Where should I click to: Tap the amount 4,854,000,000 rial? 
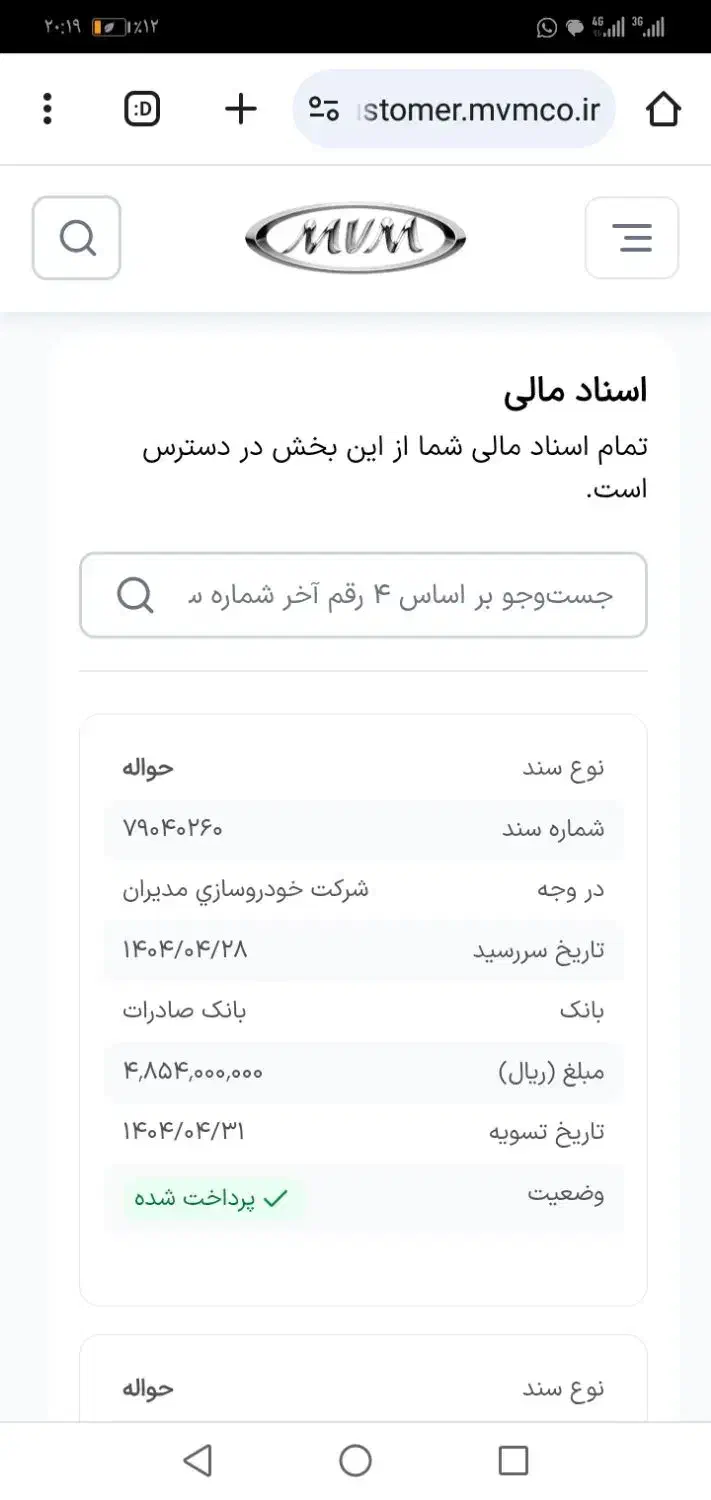coord(193,1071)
